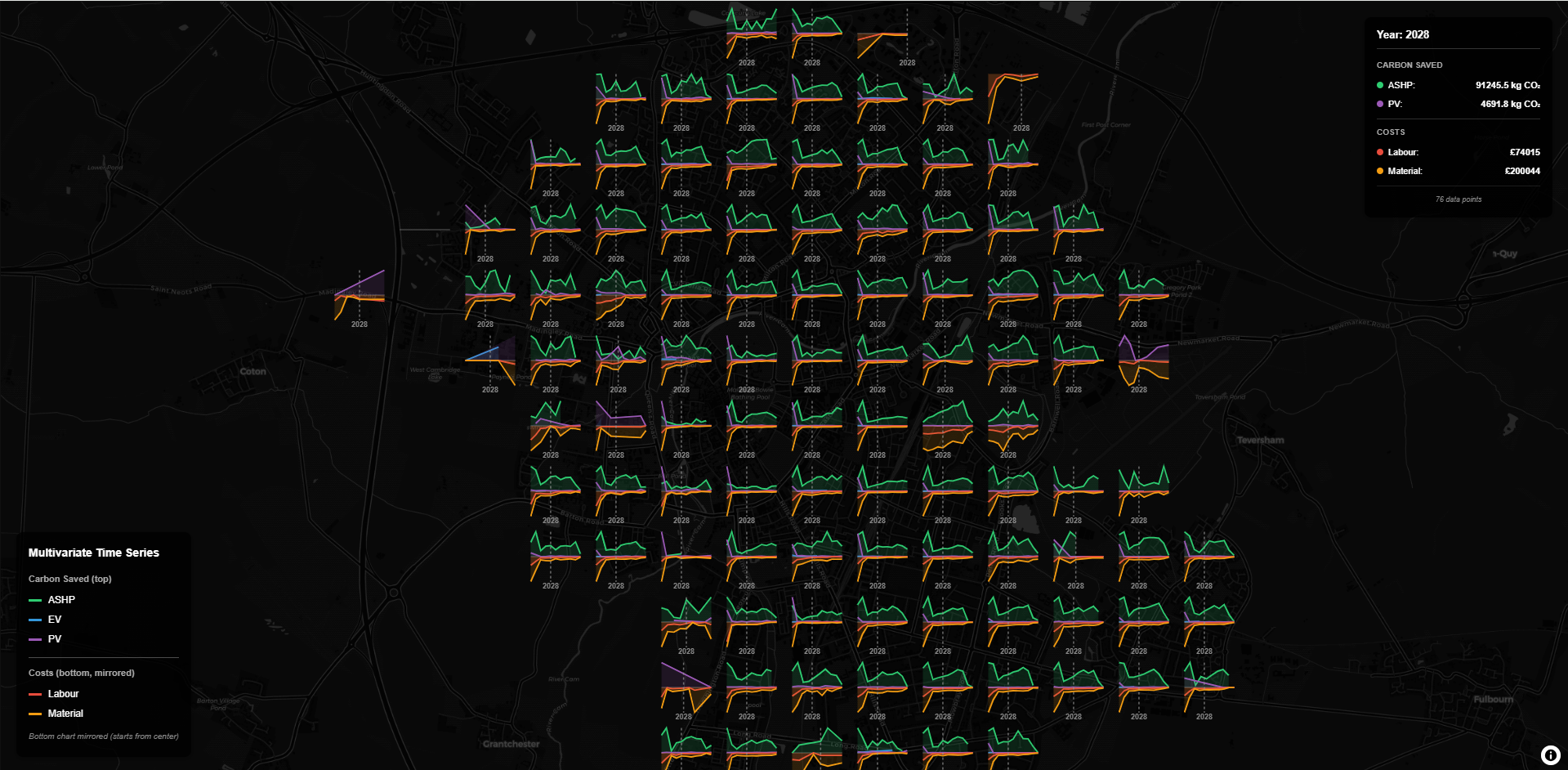Viewport: 1568px width, 770px height.
Task: Click the Multivariate Time Series legend title
Action: pyautogui.click(x=94, y=553)
